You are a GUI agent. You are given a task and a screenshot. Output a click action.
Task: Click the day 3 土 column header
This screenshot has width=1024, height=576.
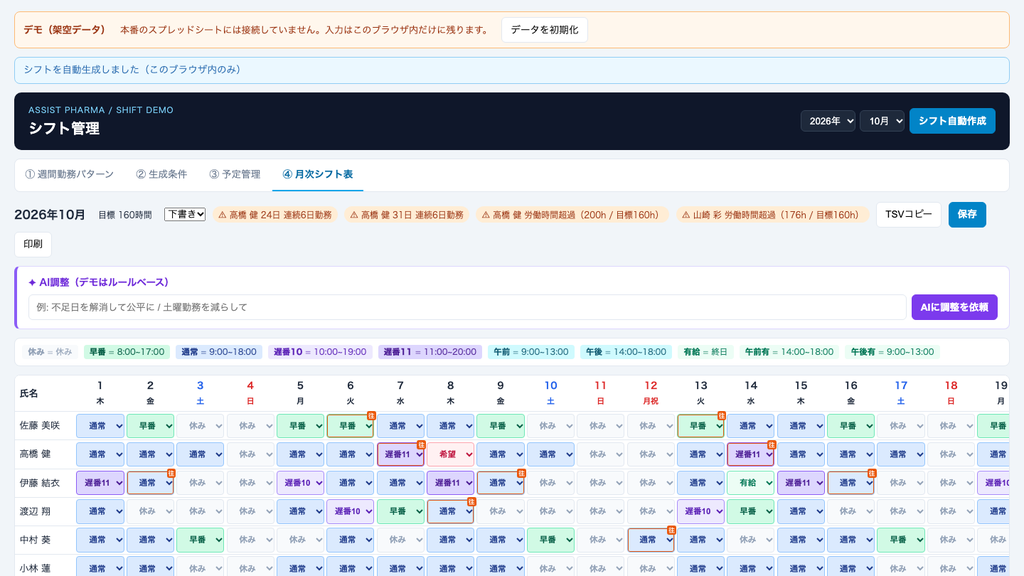[200, 393]
